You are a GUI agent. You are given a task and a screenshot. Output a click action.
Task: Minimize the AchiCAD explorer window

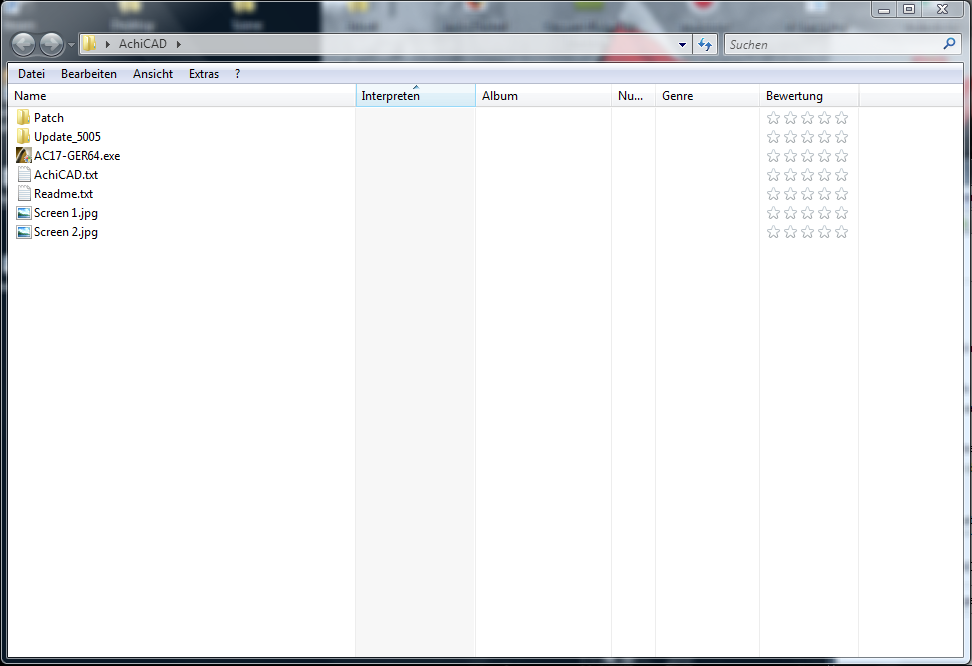pyautogui.click(x=884, y=9)
